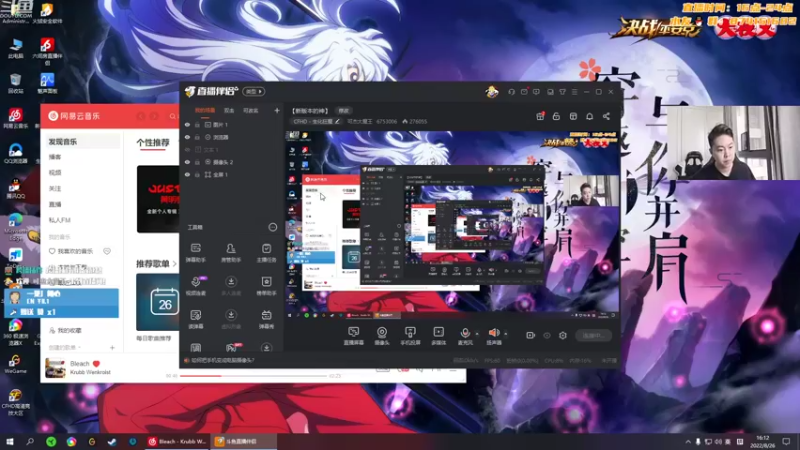Viewport: 800px width, 450px height.
Task: Open 直播 in NetEase Music sidebar
Action: point(55,204)
